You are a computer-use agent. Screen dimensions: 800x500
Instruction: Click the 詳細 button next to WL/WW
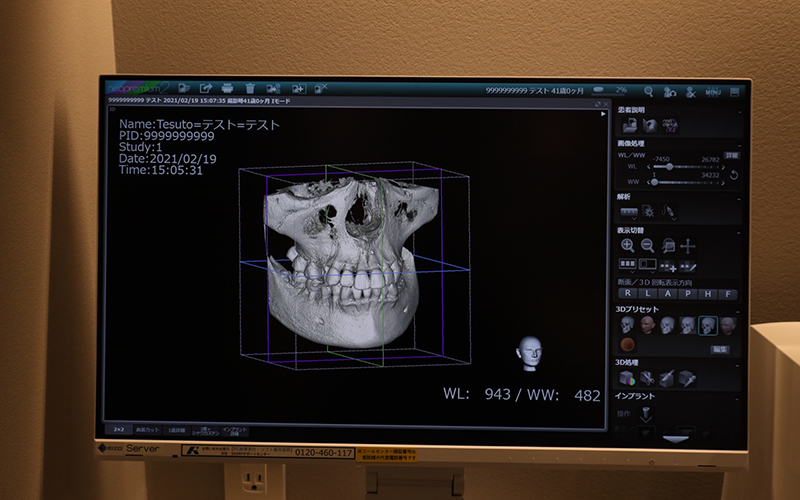pyautogui.click(x=732, y=155)
